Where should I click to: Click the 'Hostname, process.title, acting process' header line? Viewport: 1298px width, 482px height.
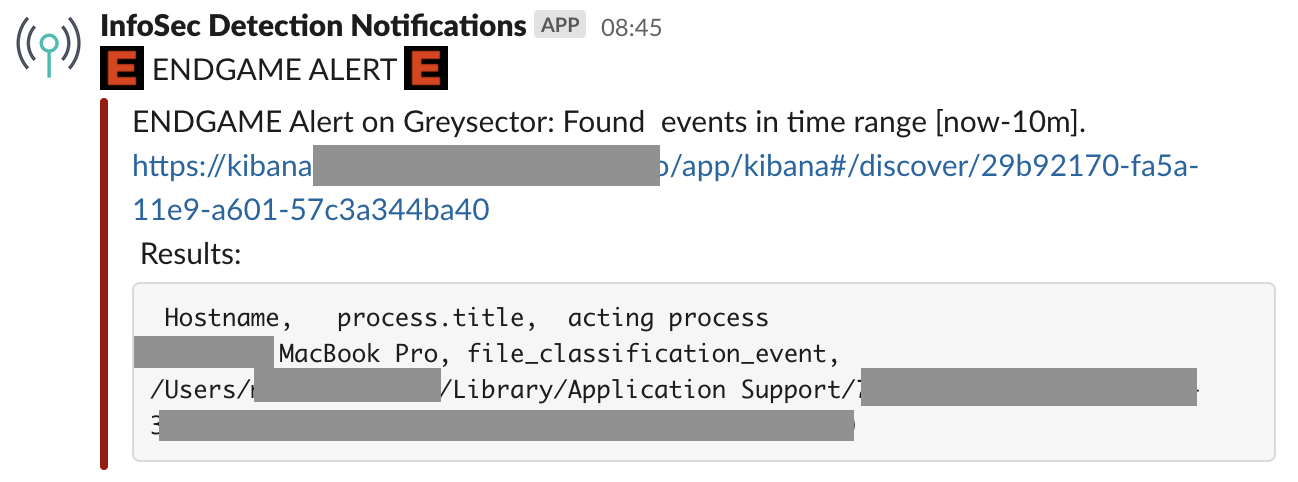tap(466, 319)
